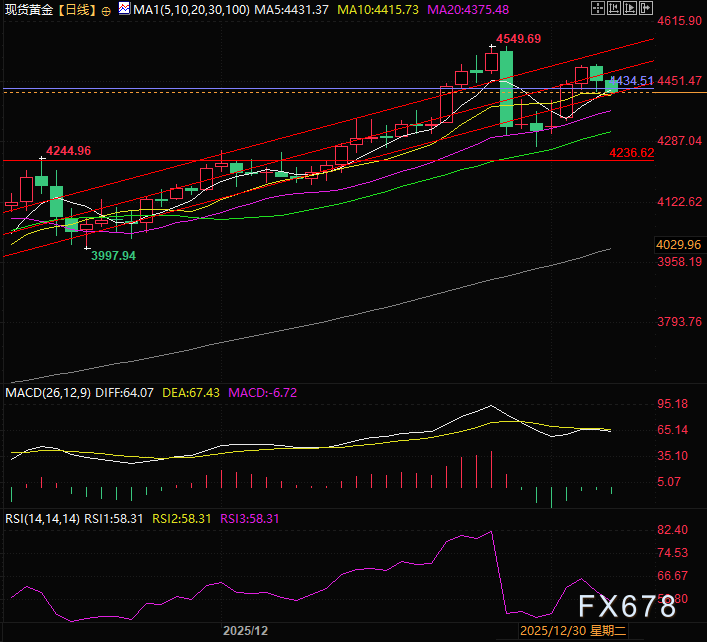Viewport: 707px width, 642px height.
Task: Open the indicator chart icon before MA1
Action: [124, 10]
